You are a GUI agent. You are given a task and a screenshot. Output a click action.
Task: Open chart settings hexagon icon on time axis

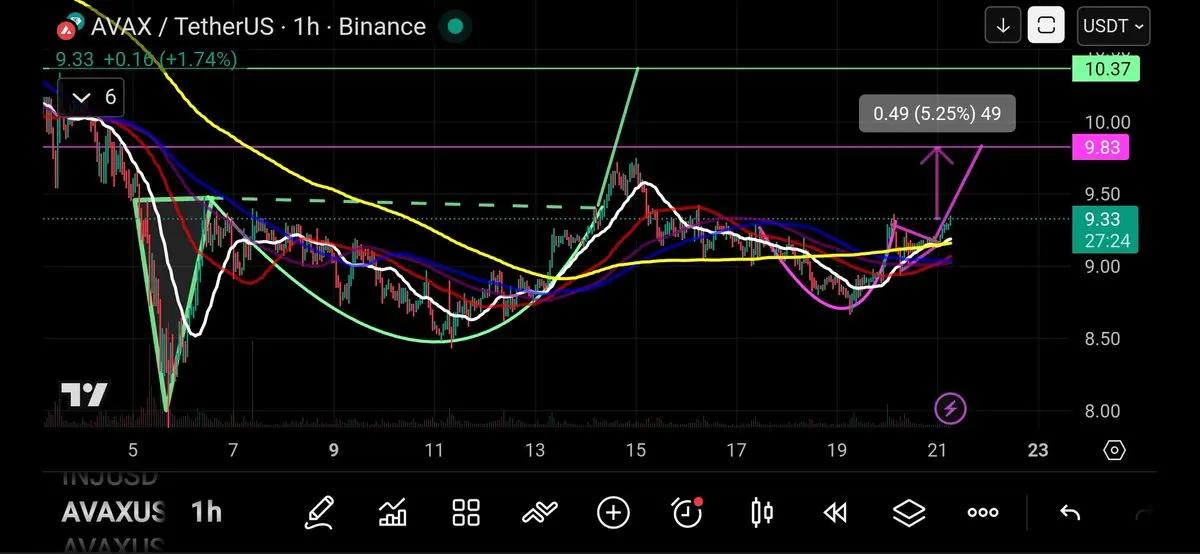click(x=1115, y=450)
